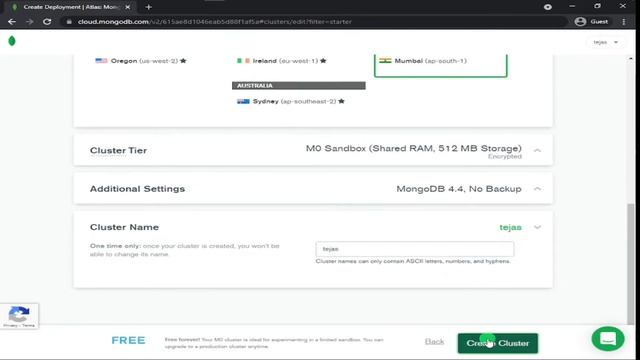Focus the cluster name input field
Image resolution: width=640 pixels, height=360 pixels.
tap(415, 249)
